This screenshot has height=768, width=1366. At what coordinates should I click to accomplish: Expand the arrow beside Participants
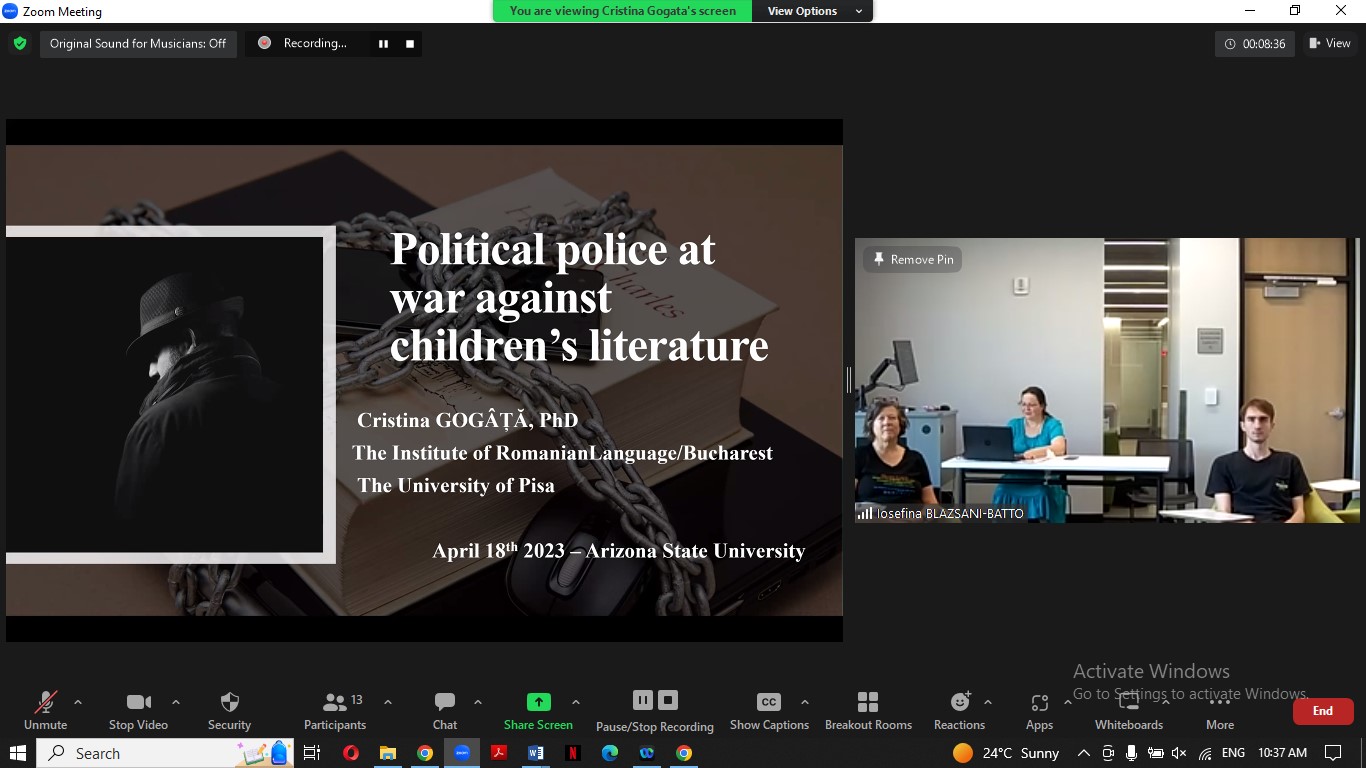pyautogui.click(x=388, y=702)
